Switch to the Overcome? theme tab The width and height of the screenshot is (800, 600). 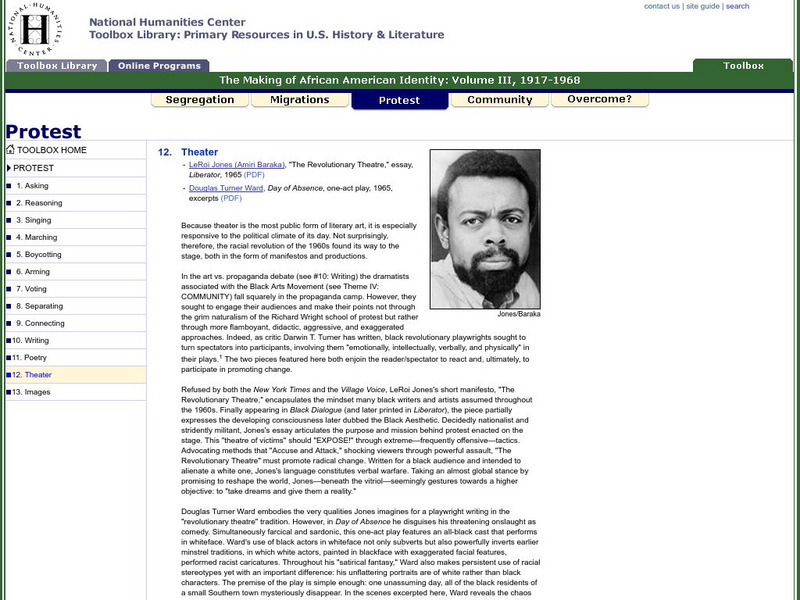pos(599,99)
